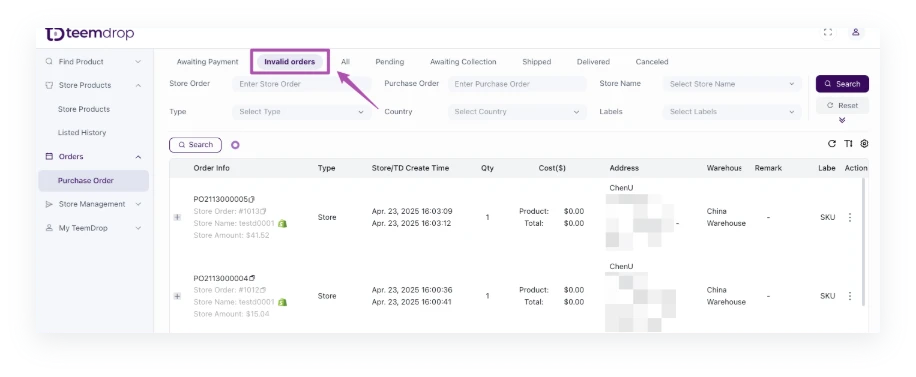Image resolution: width=916 pixels, height=377 pixels.
Task: Click the fullscreen icon in the header
Action: point(827,33)
